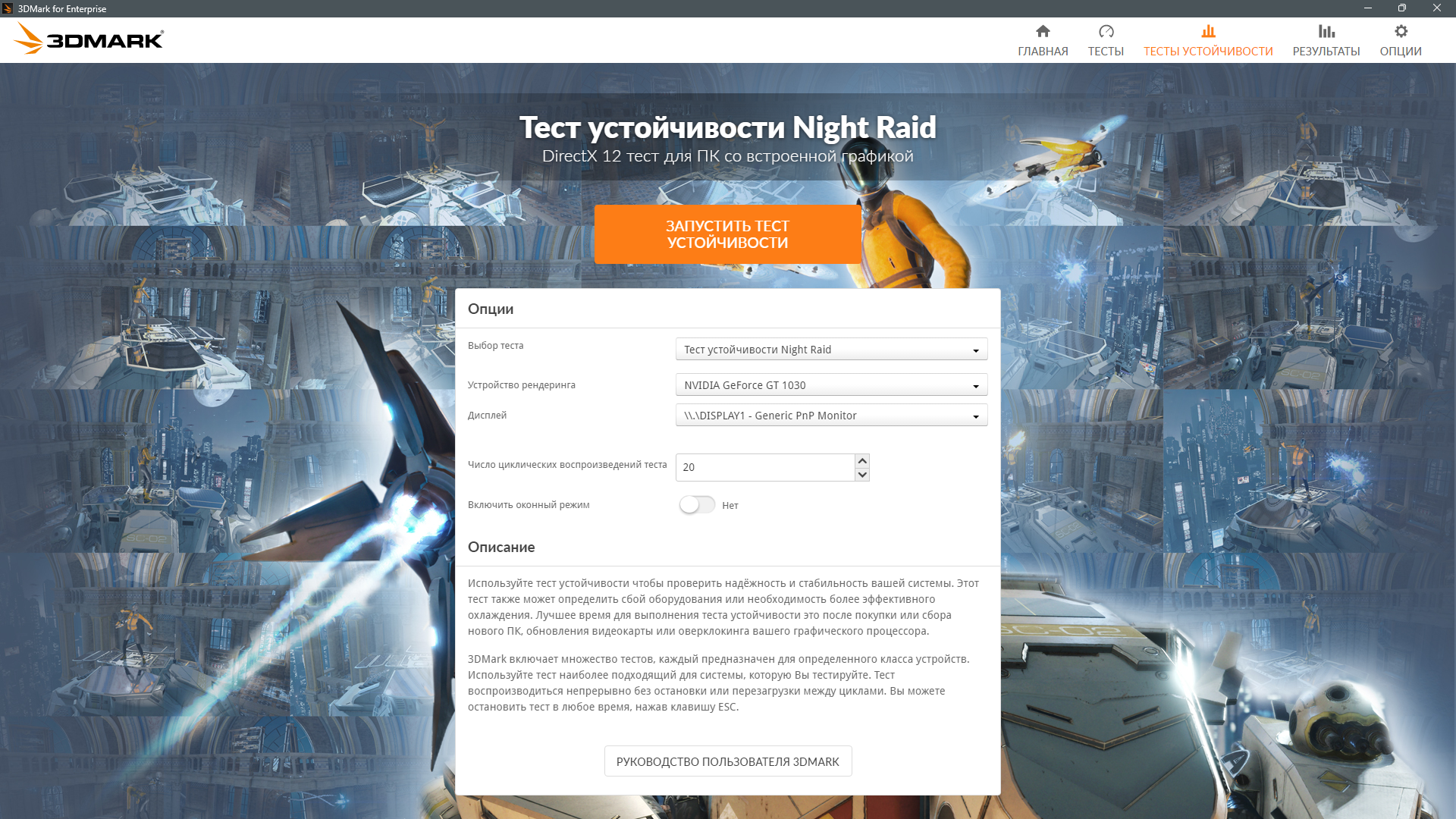Open РУКОВОДСТВО ПОЛЬЗОВАТЕЛЯ 3DMARK

[728, 761]
